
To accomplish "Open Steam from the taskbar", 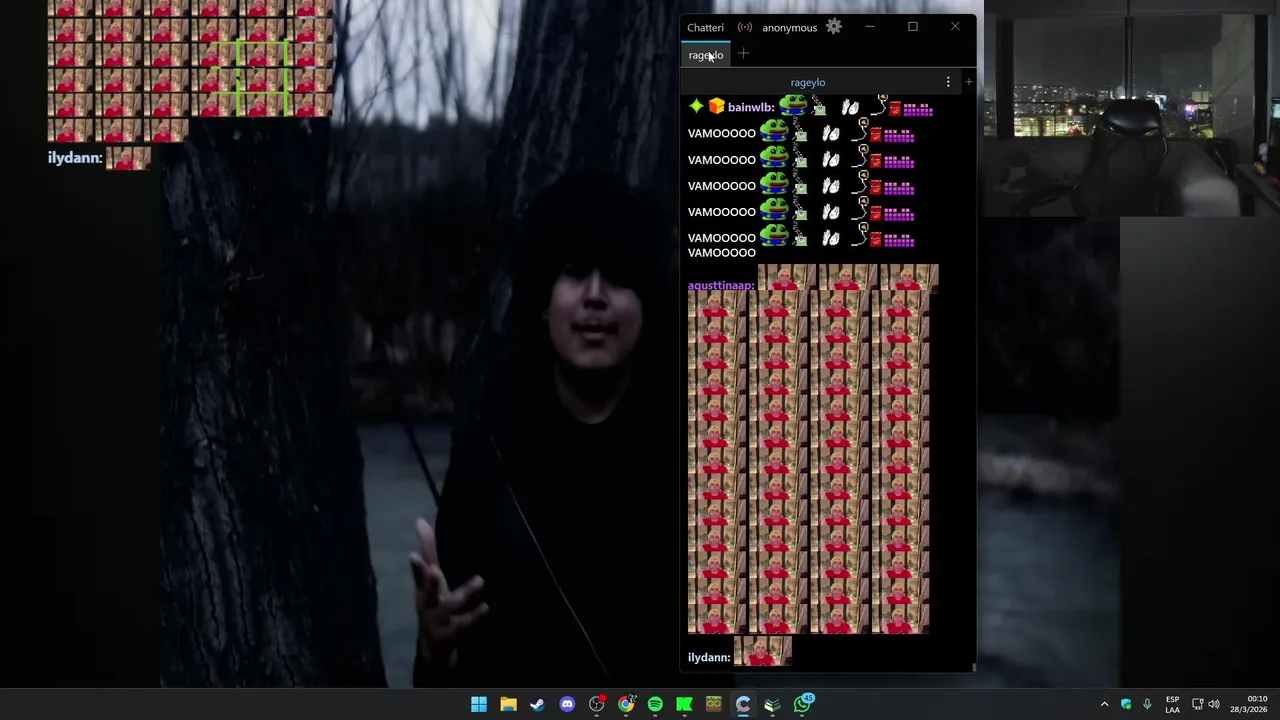I will coord(537,704).
